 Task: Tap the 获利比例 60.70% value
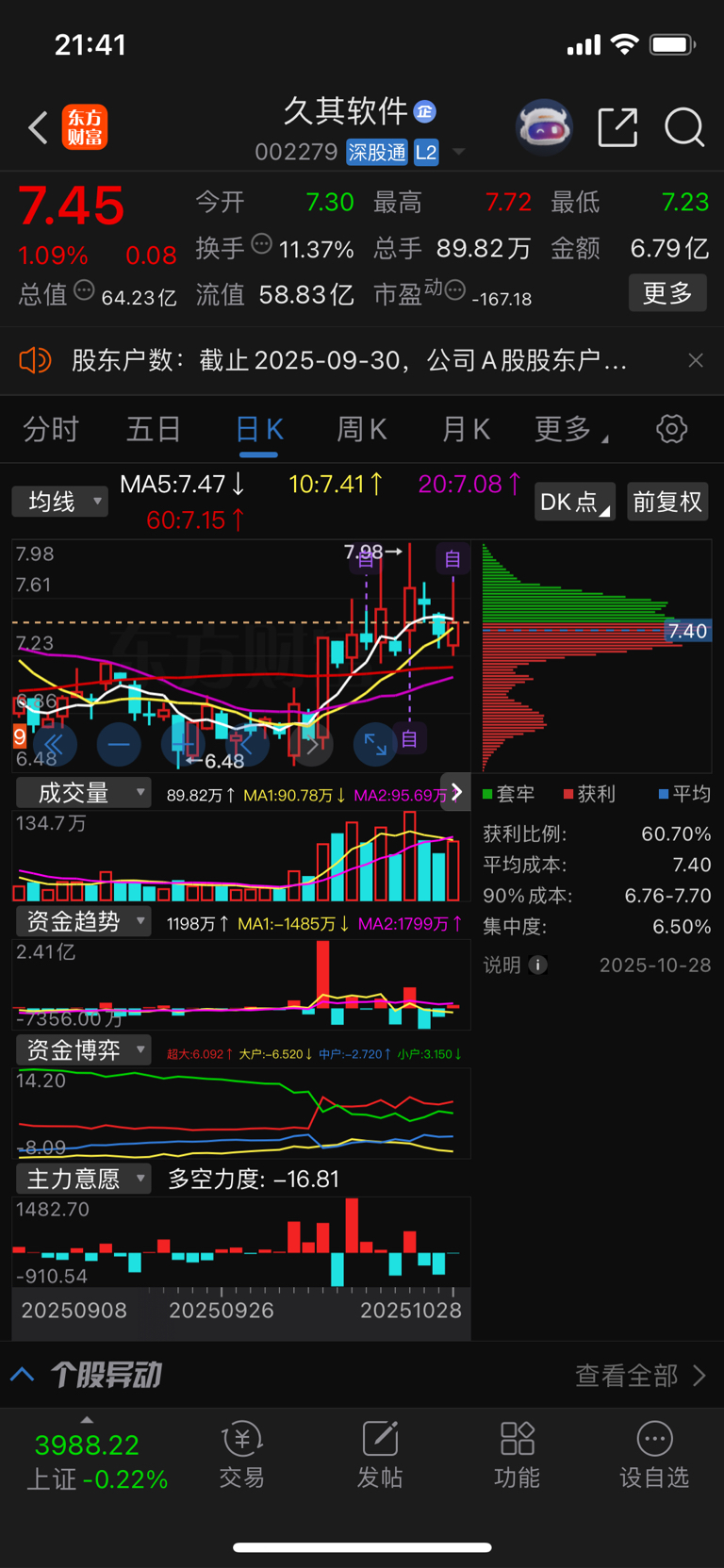[676, 834]
